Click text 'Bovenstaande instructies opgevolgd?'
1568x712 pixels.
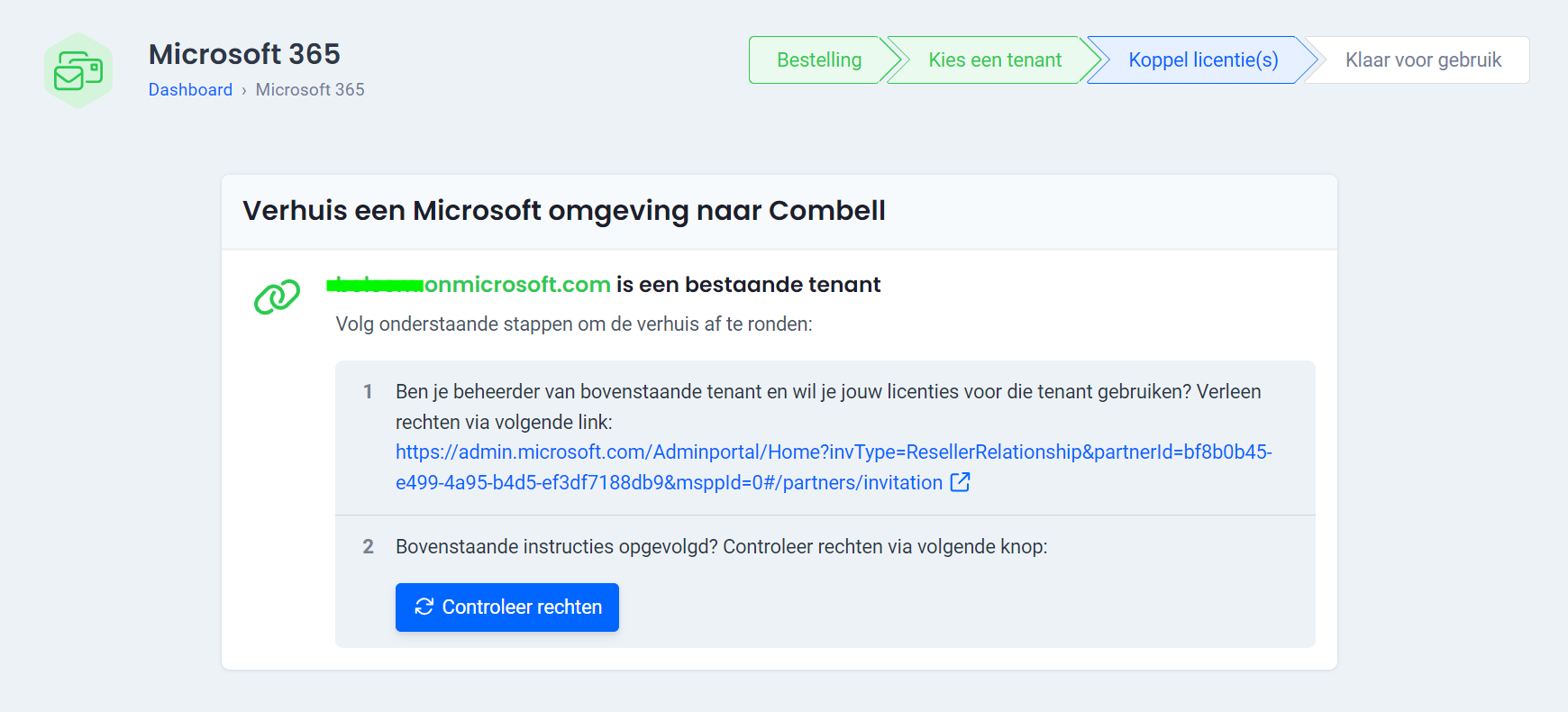[x=556, y=547]
